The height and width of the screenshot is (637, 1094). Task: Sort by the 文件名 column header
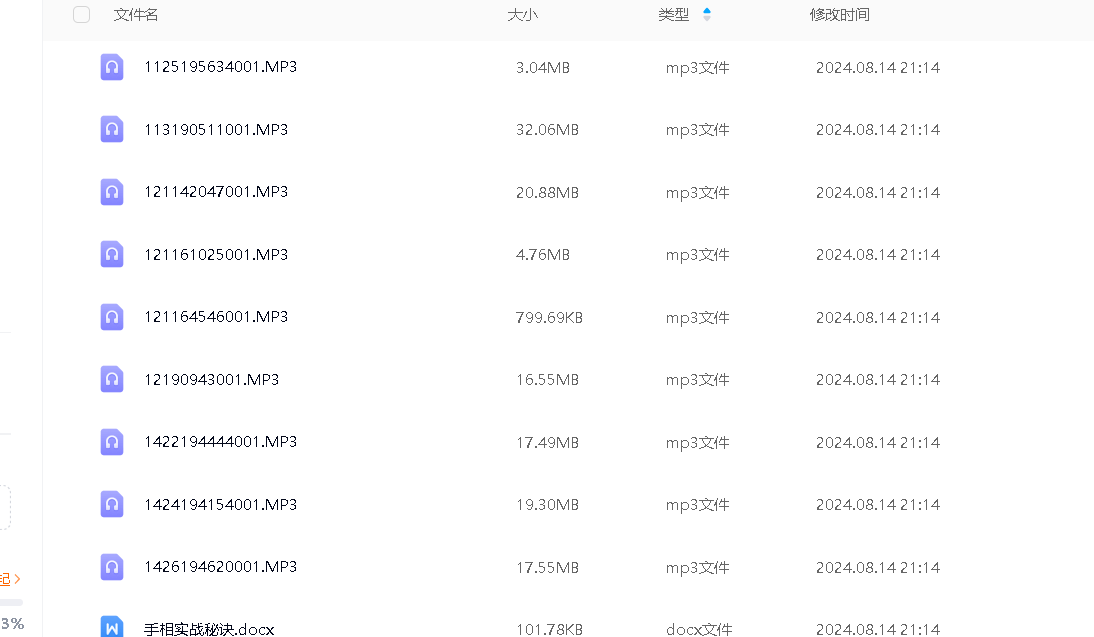pos(136,15)
